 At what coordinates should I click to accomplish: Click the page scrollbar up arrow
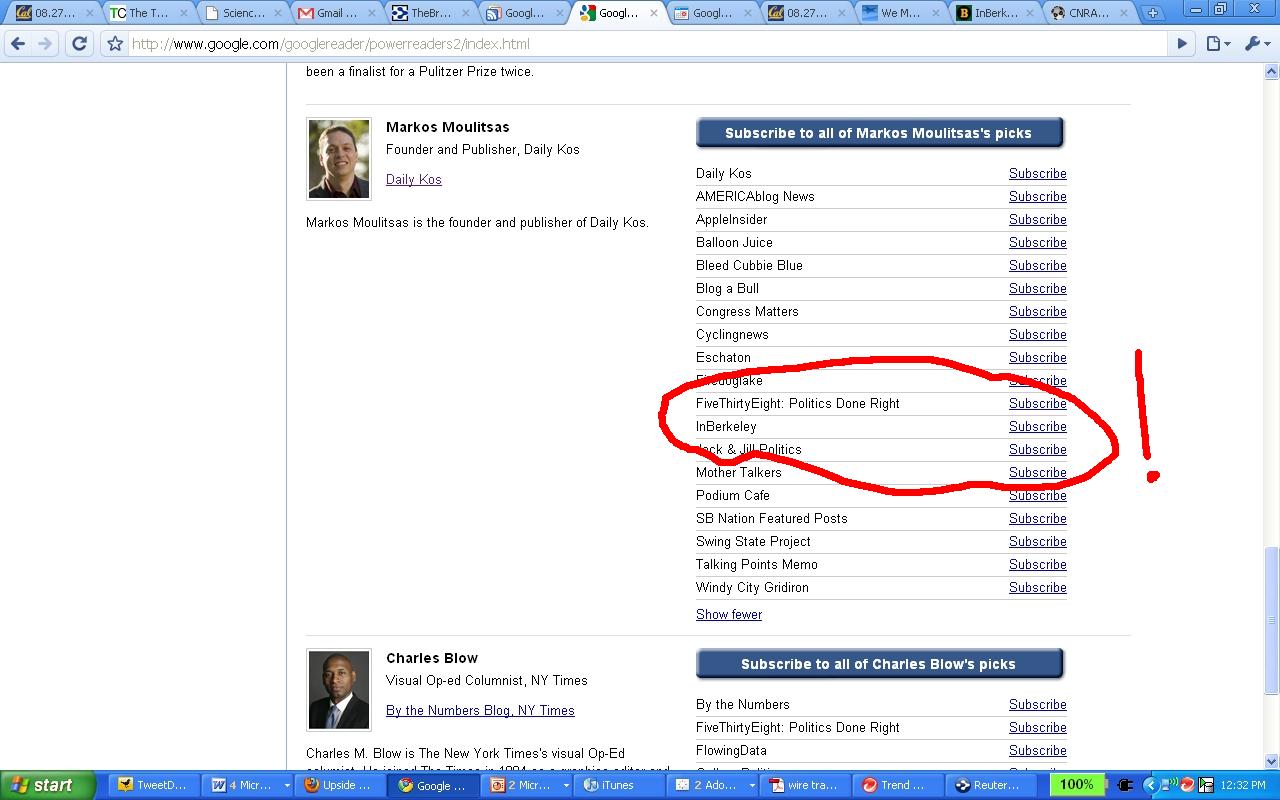(1272, 72)
